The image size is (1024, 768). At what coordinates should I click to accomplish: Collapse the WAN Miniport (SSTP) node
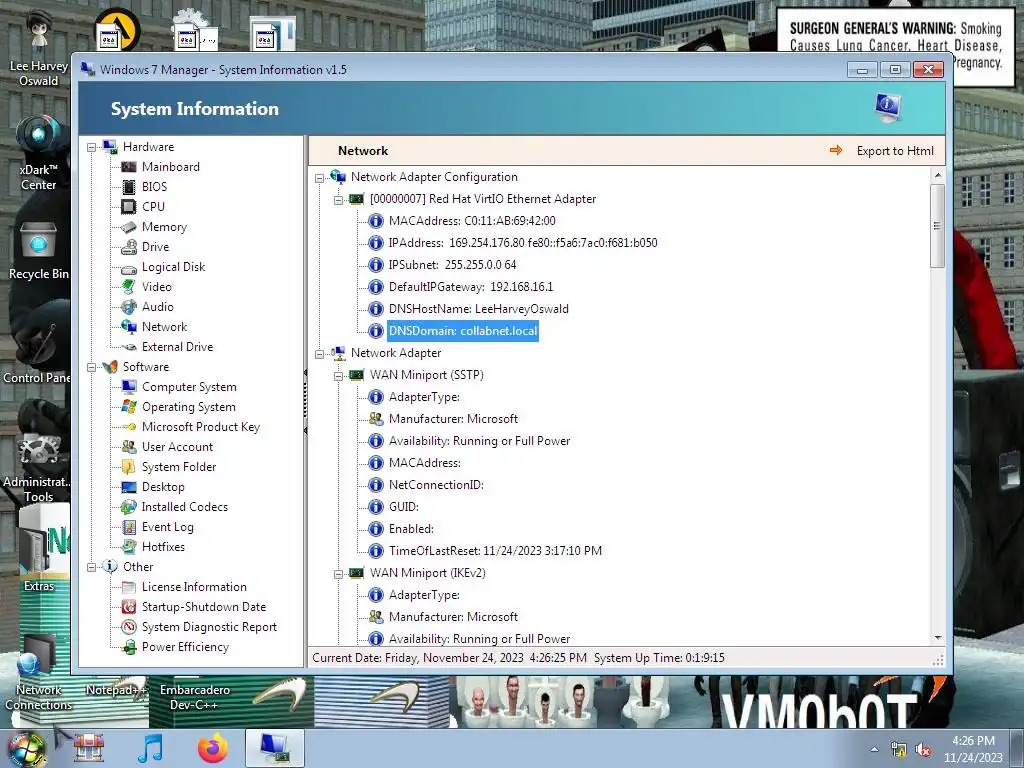point(338,376)
